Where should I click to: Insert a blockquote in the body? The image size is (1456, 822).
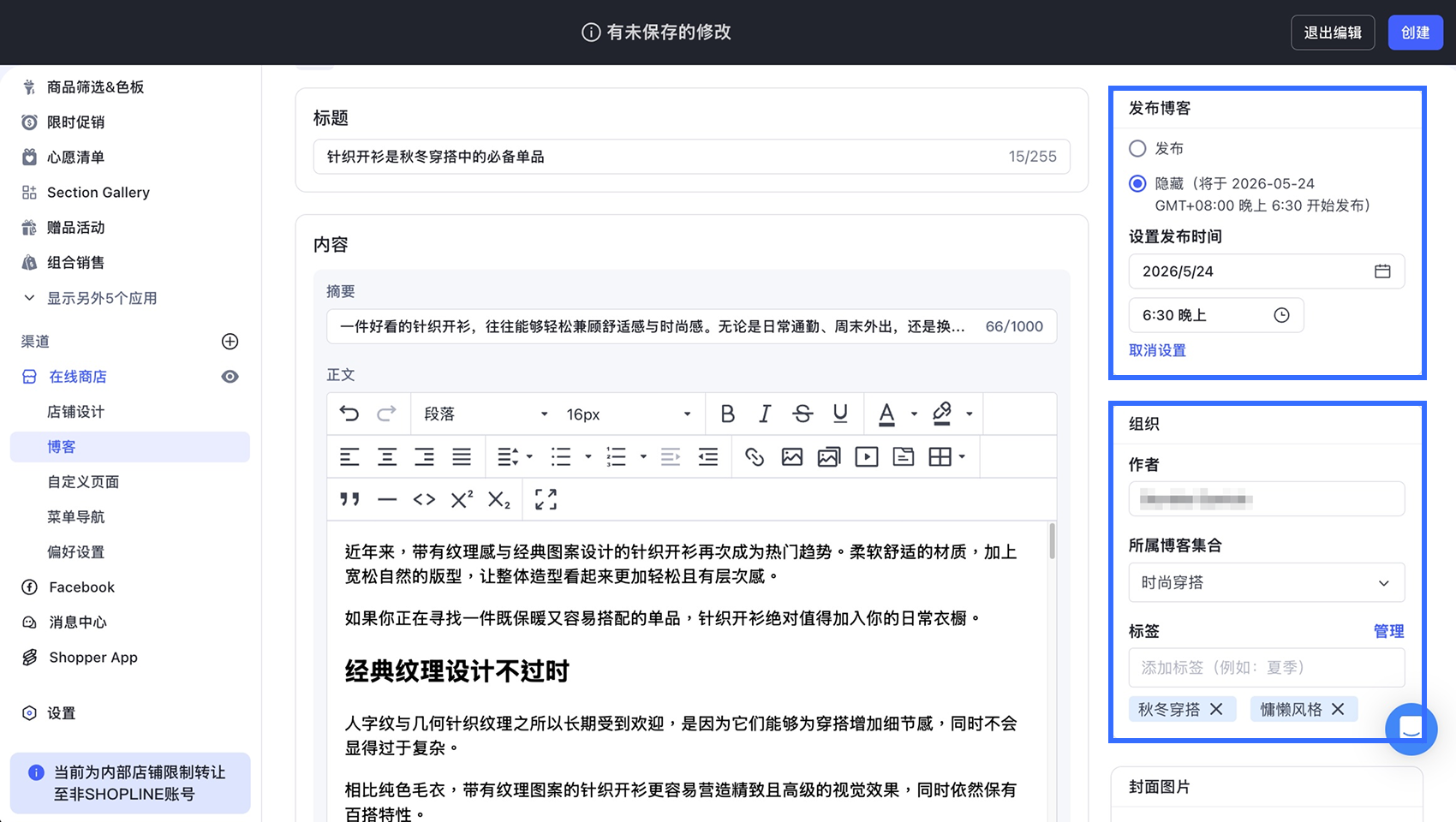pyautogui.click(x=349, y=499)
